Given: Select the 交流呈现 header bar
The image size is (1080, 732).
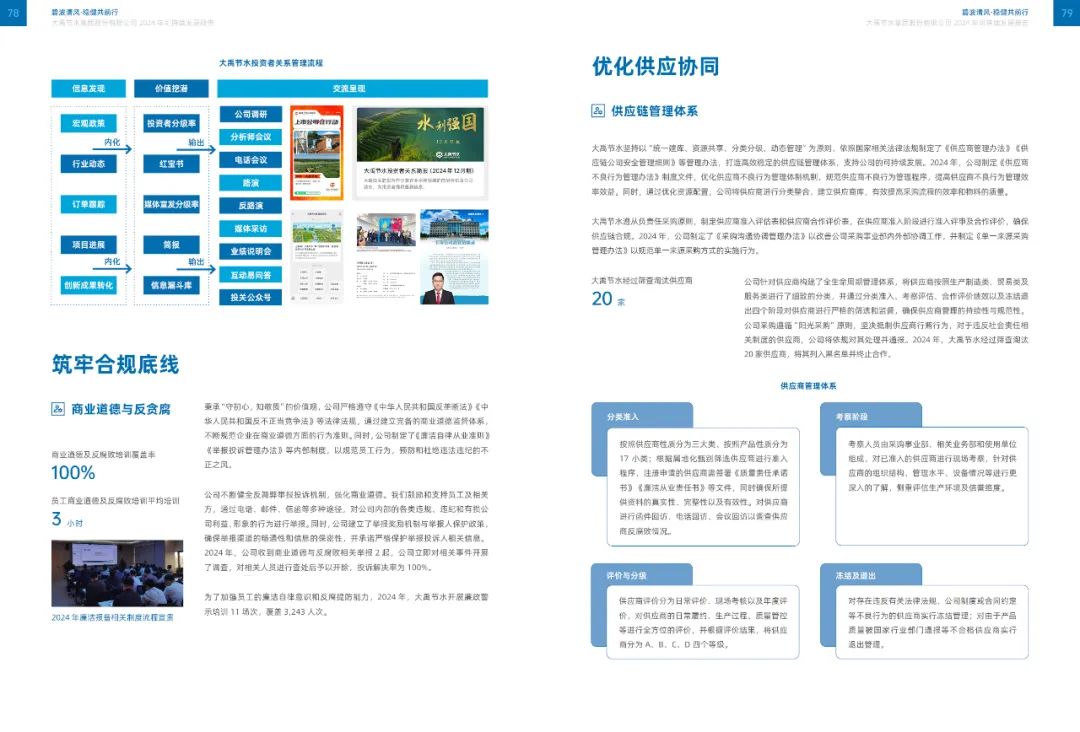Looking at the screenshot, I should [353, 89].
